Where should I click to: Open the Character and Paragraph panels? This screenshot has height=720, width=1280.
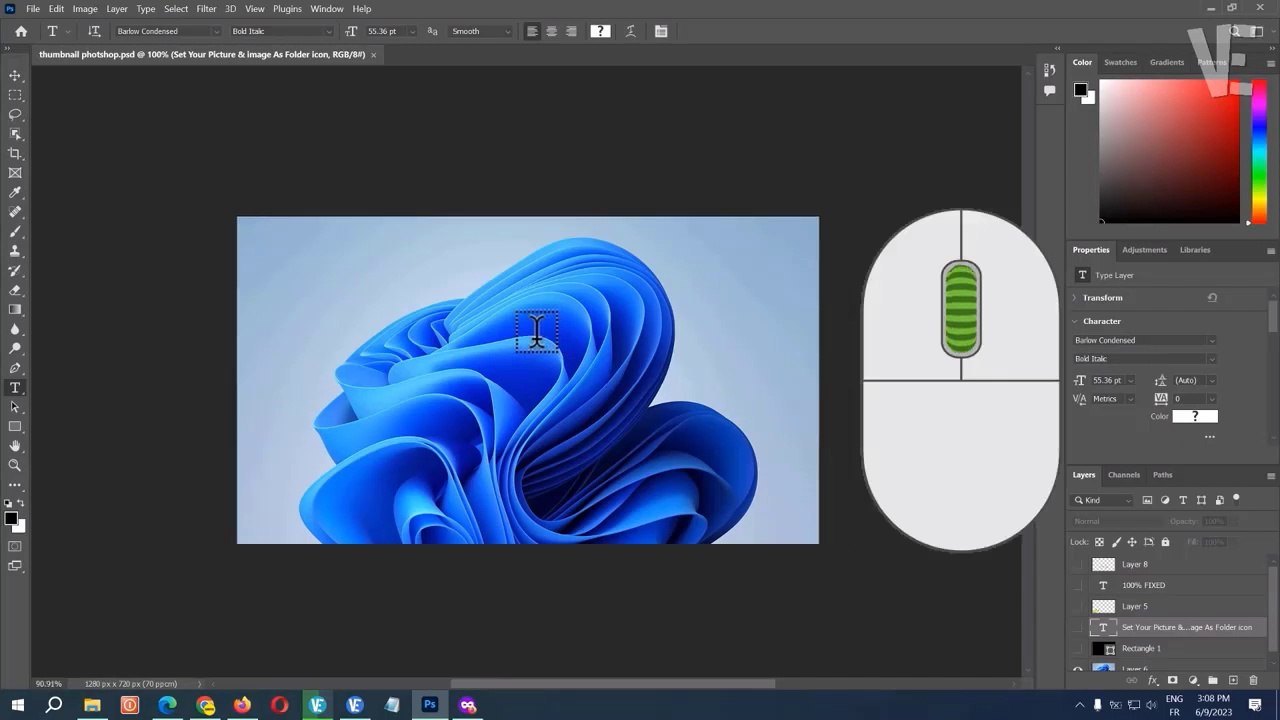tap(661, 31)
